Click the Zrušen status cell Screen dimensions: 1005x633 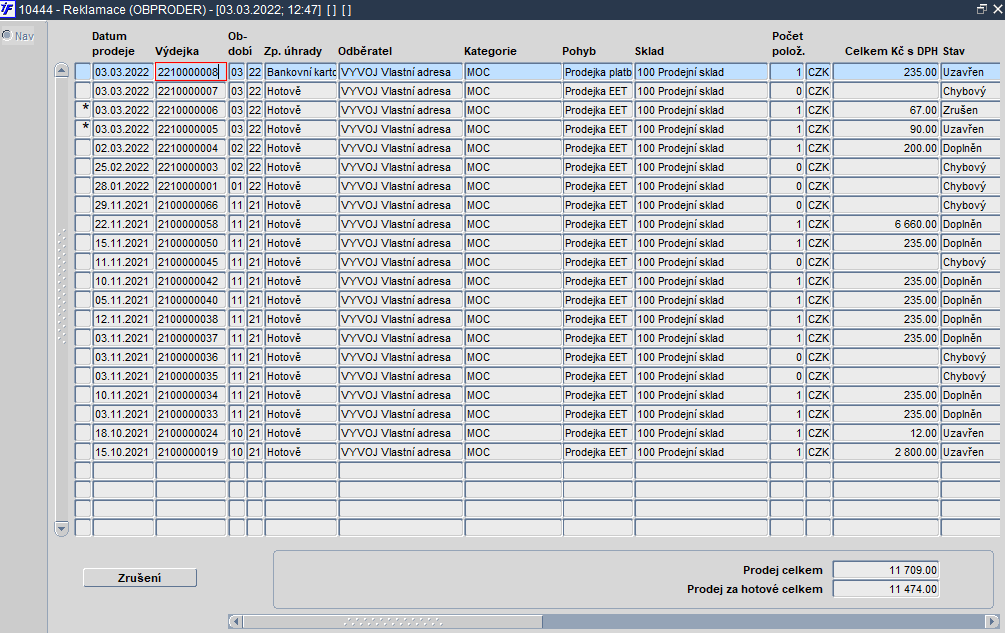point(972,110)
